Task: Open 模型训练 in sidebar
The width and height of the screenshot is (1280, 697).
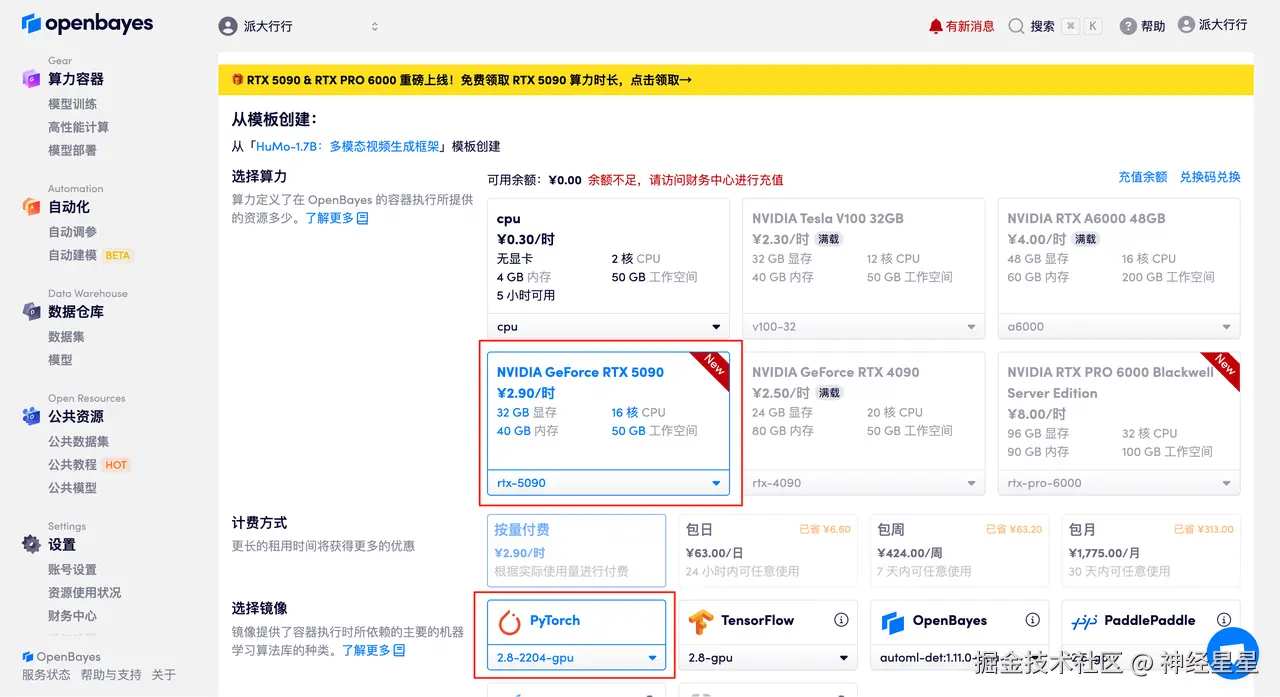Action: 73,104
